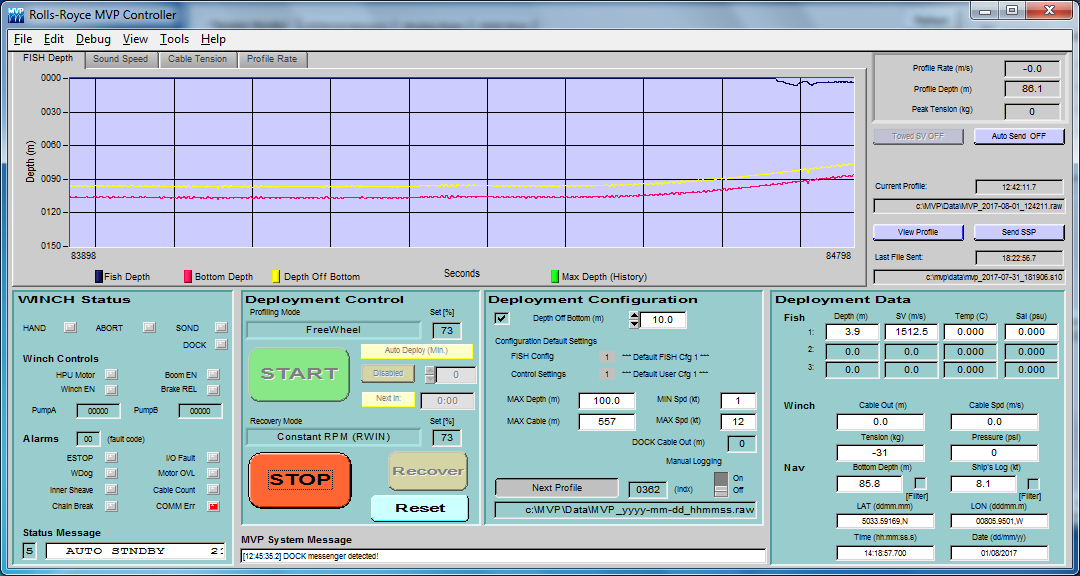Enable the Bottom Depth filter checkbox
Viewport: 1080px width, 576px height.
[920, 484]
